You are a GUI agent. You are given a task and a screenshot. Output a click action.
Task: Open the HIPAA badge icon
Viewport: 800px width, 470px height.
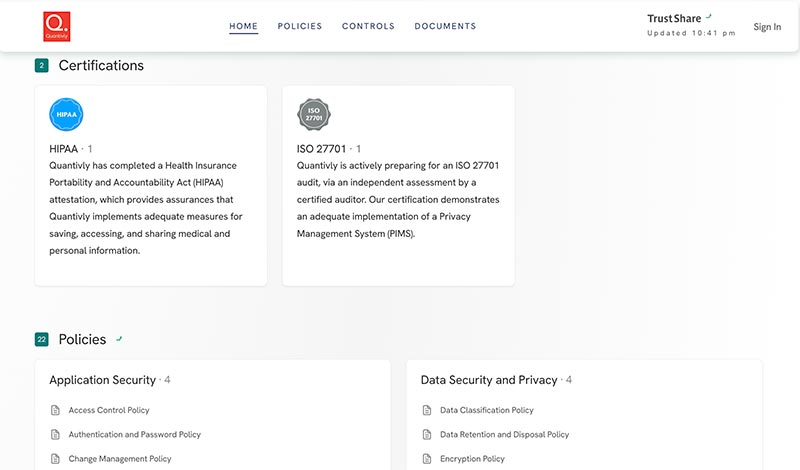[x=66, y=114]
